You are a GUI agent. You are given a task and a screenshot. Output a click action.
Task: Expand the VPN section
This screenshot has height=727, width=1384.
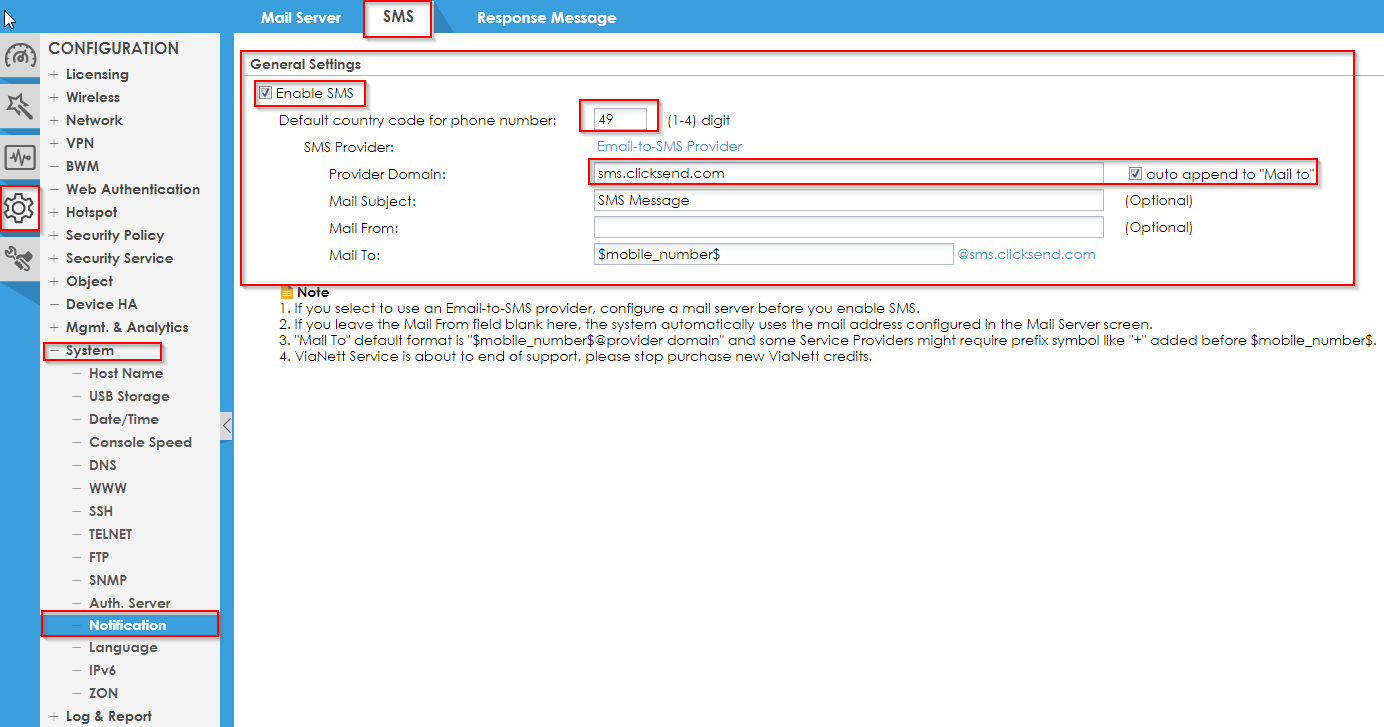point(80,142)
